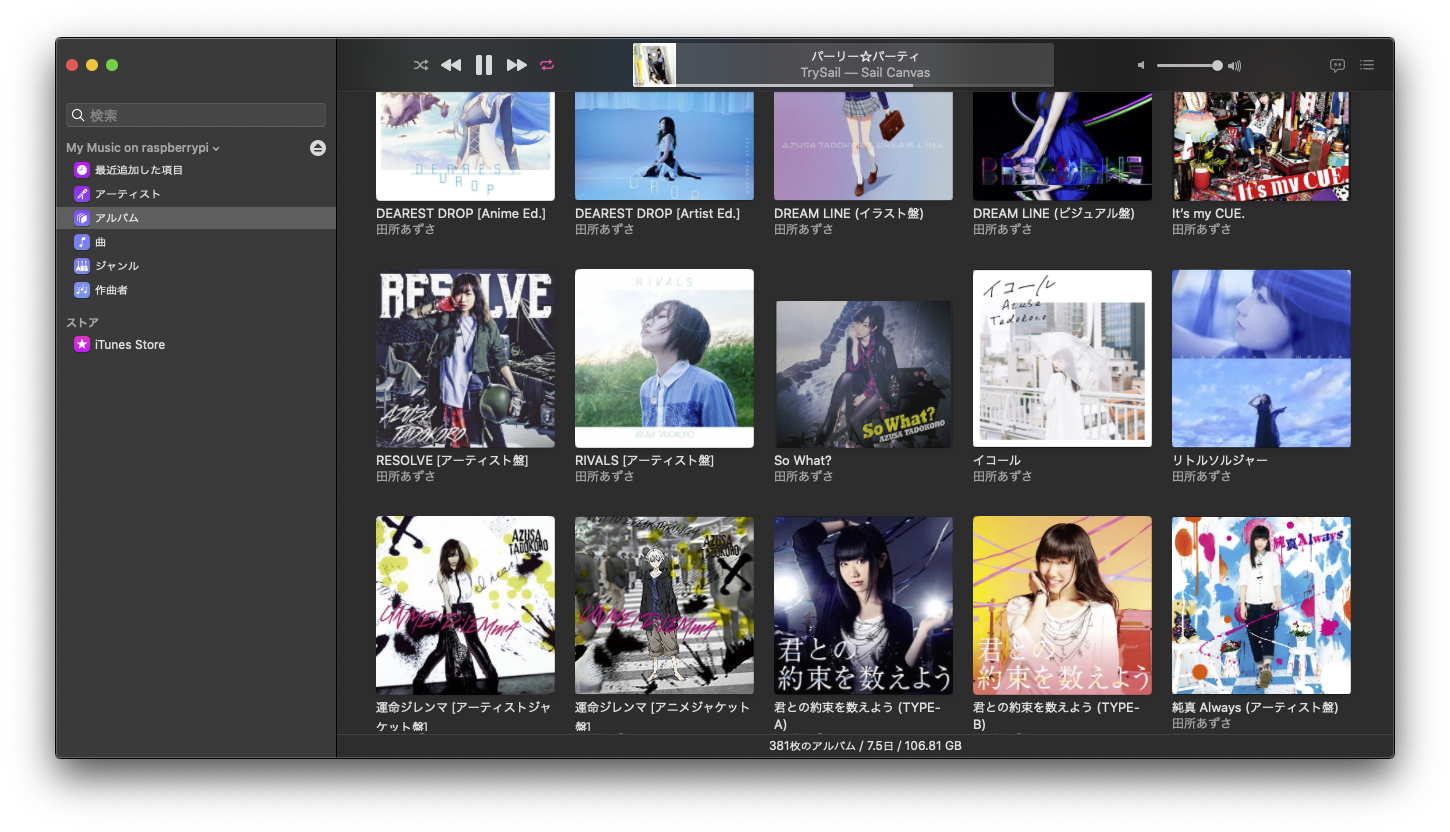Image resolution: width=1450 pixels, height=832 pixels.
Task: Click 田所あずさ under DEAREST DROP [Anime Ed.]
Action: (406, 230)
